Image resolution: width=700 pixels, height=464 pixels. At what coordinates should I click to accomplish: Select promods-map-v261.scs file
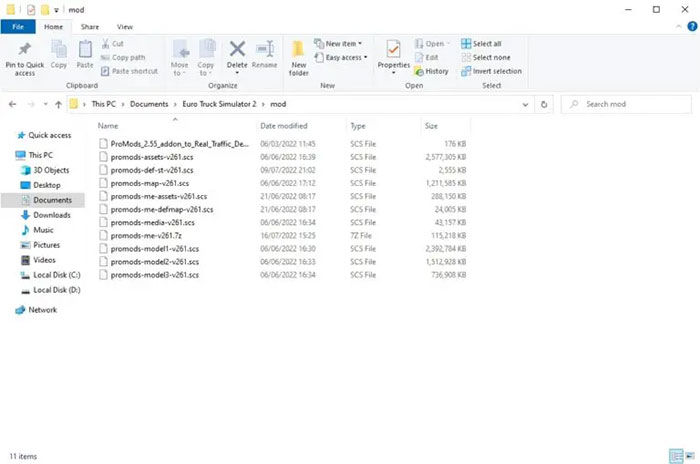coord(149,184)
